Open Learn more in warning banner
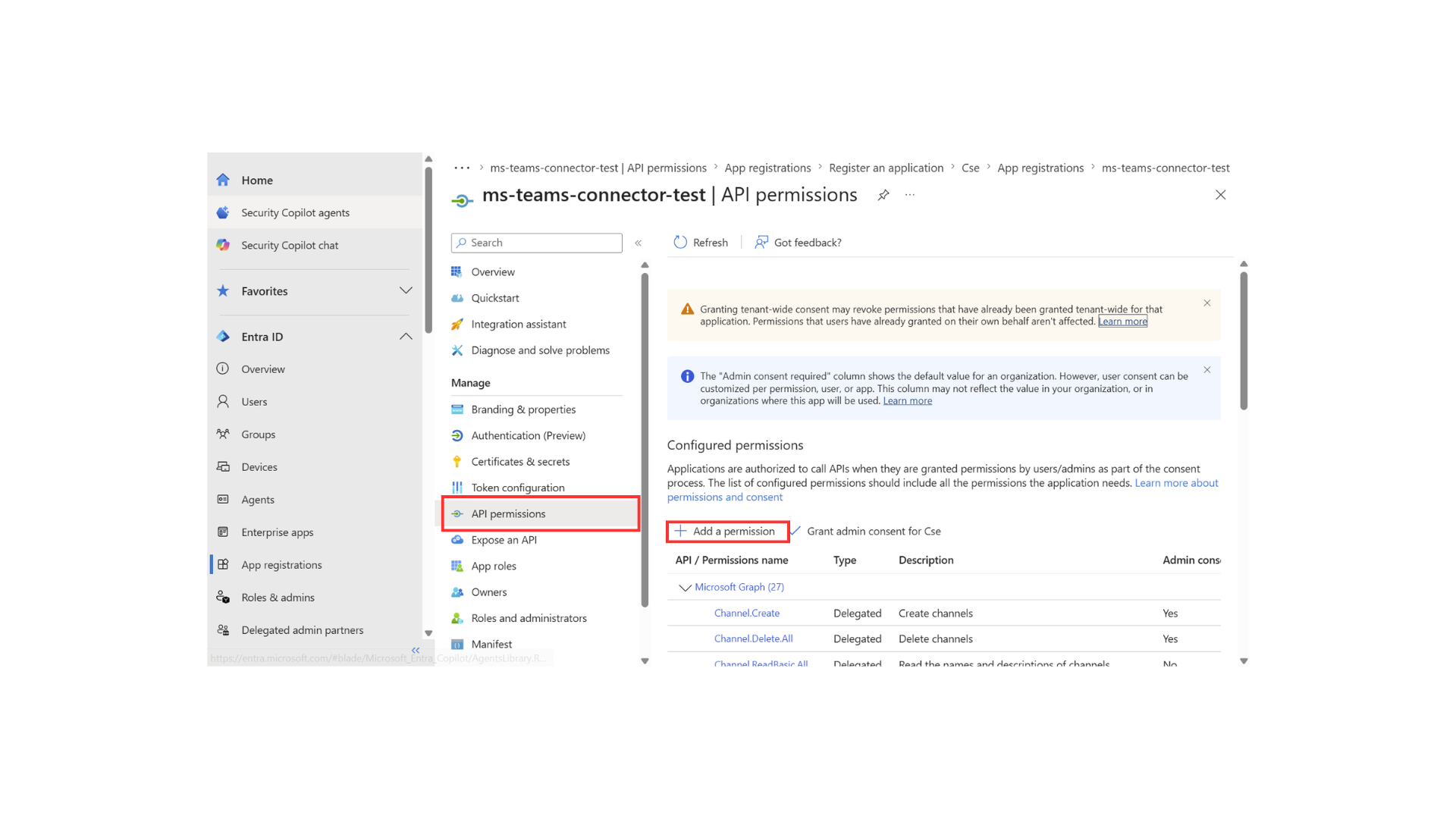This screenshot has width=1456, height=819. [x=1122, y=322]
